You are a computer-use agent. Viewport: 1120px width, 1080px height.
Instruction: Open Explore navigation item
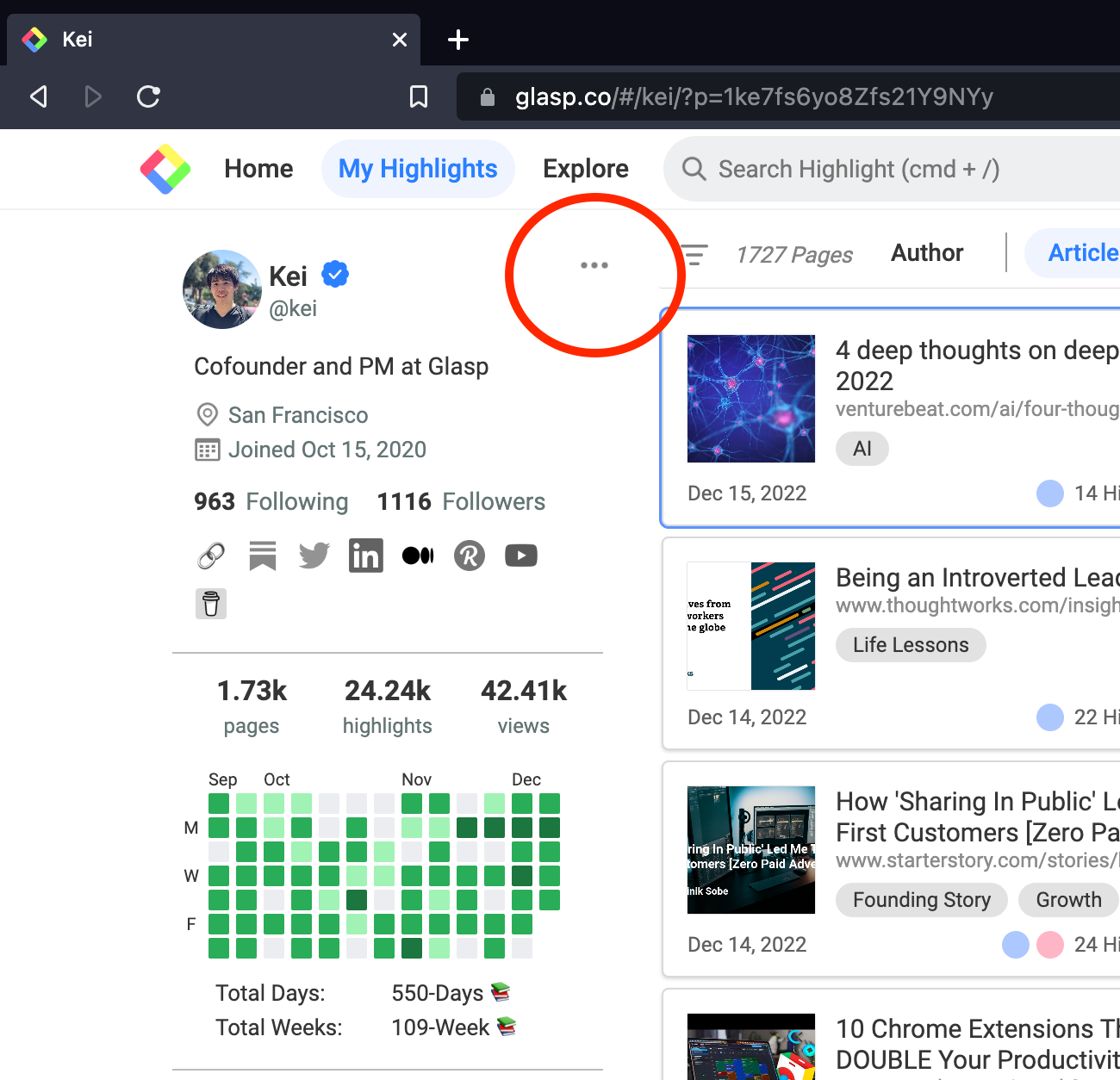pyautogui.click(x=586, y=169)
